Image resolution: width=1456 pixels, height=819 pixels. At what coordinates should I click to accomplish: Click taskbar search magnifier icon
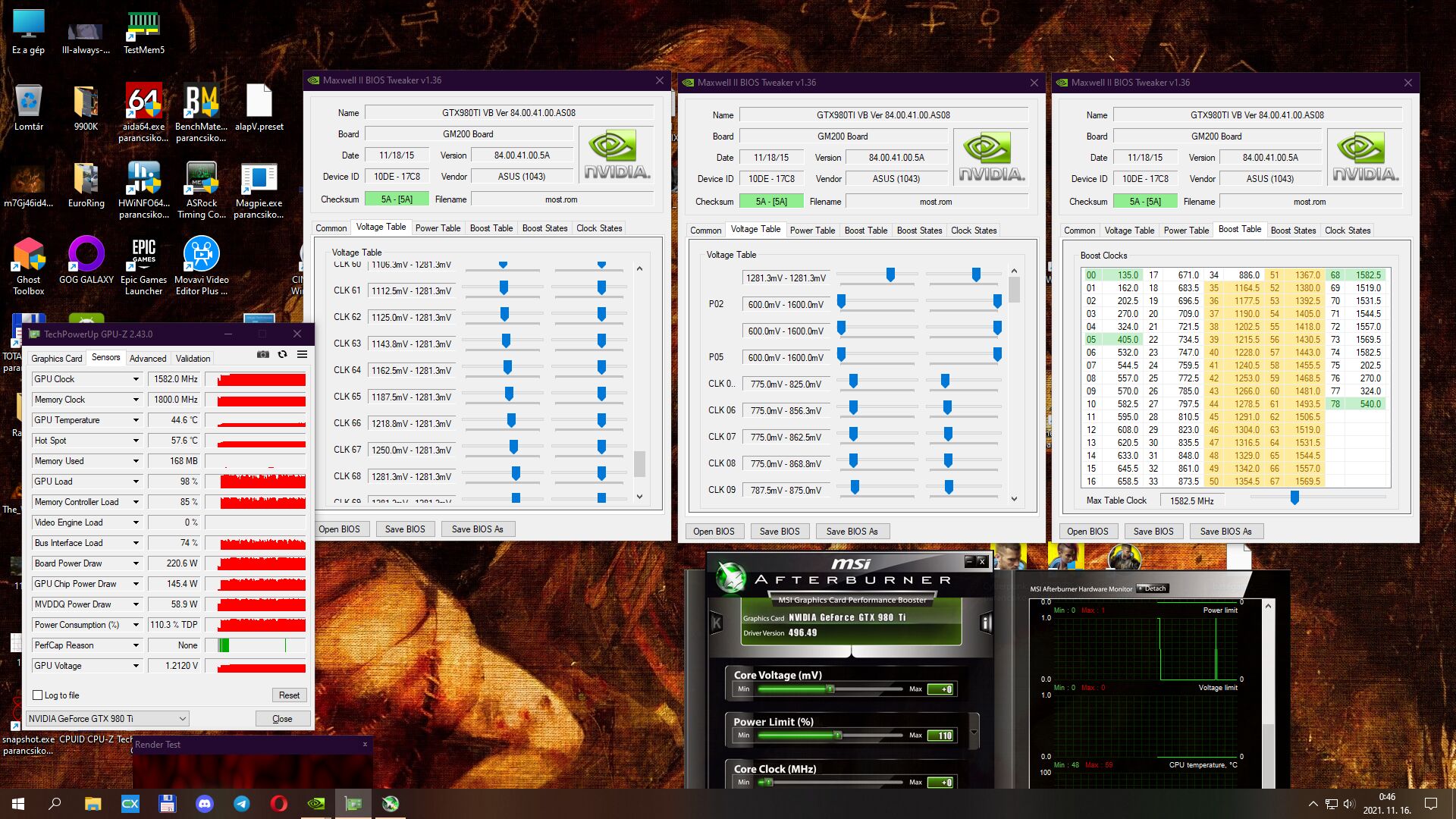(55, 804)
